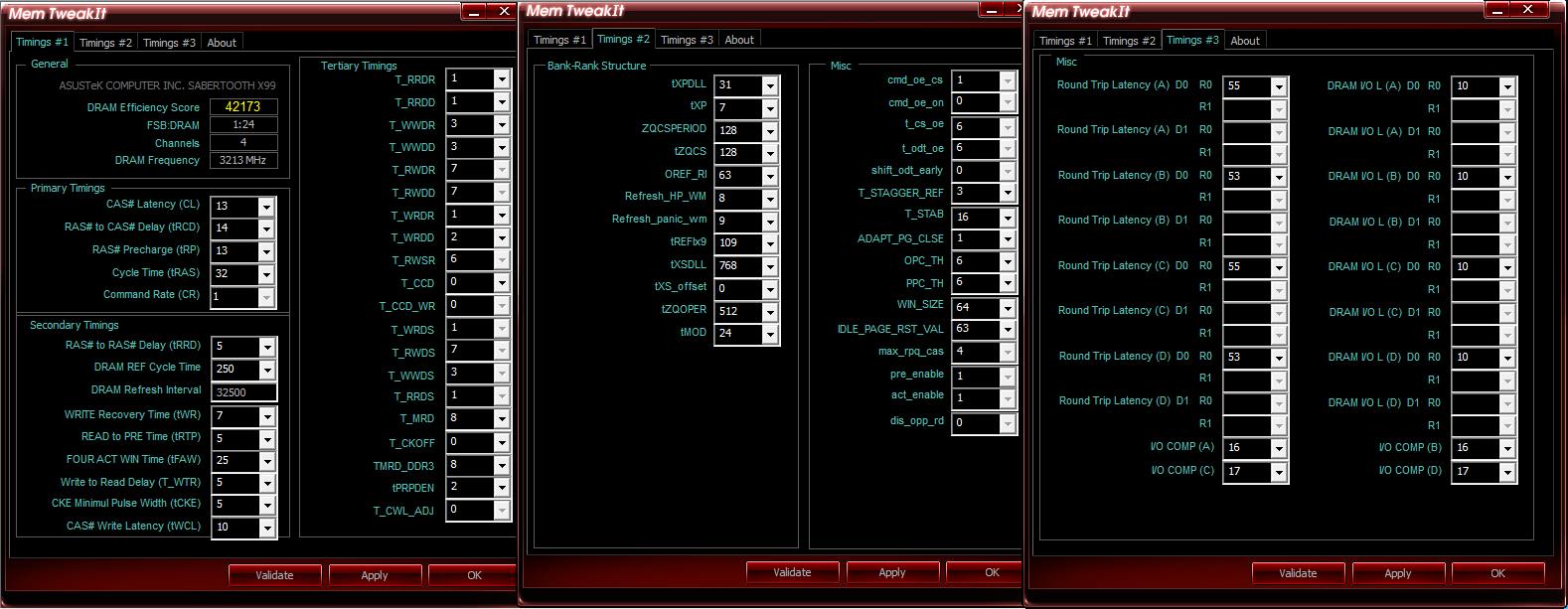
Task: Expand CAS# Latency (CL) dropdown
Action: click(x=266, y=207)
